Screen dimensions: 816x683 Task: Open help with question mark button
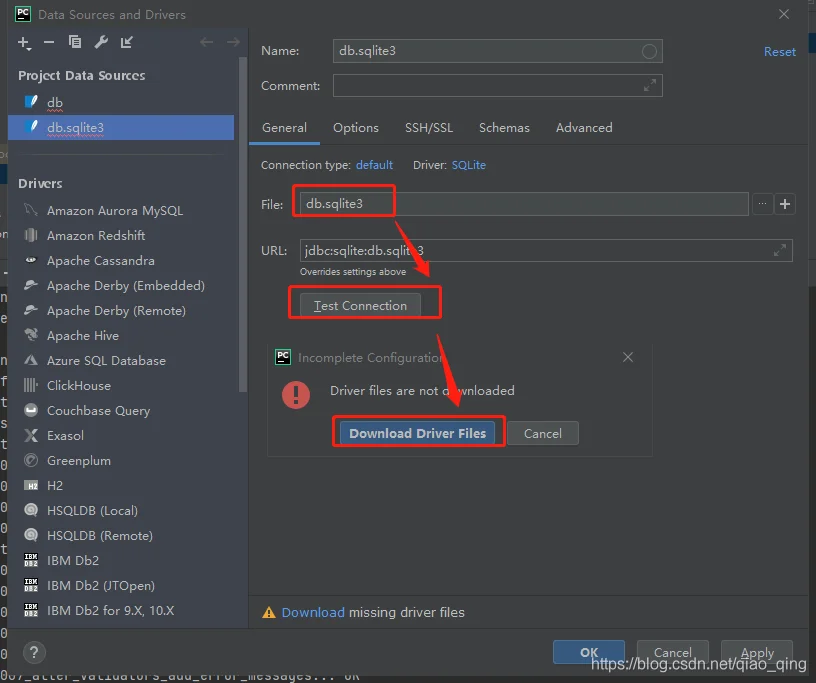[x=34, y=652]
